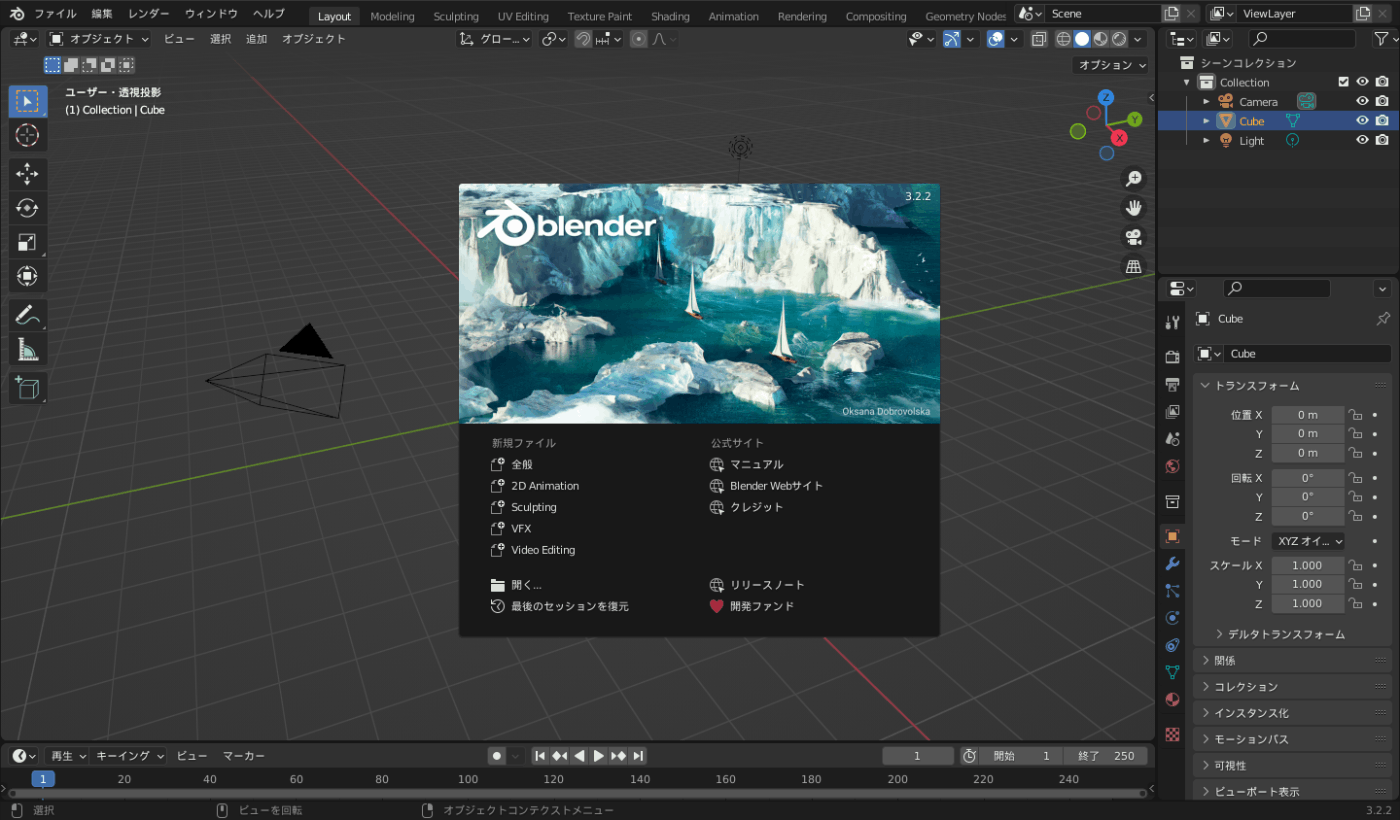Pick the Annotate pencil tool
The image size is (1400, 820).
tap(28, 315)
